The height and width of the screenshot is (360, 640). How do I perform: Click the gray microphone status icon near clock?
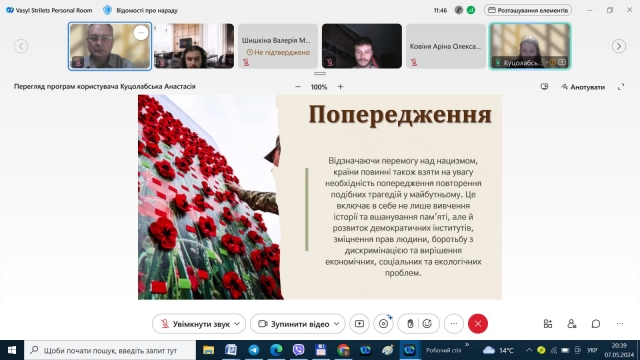coord(459,10)
